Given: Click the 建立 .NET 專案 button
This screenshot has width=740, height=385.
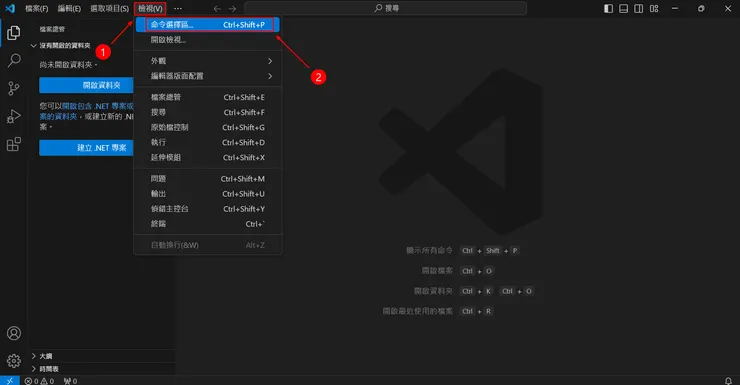Looking at the screenshot, I should point(86,148).
